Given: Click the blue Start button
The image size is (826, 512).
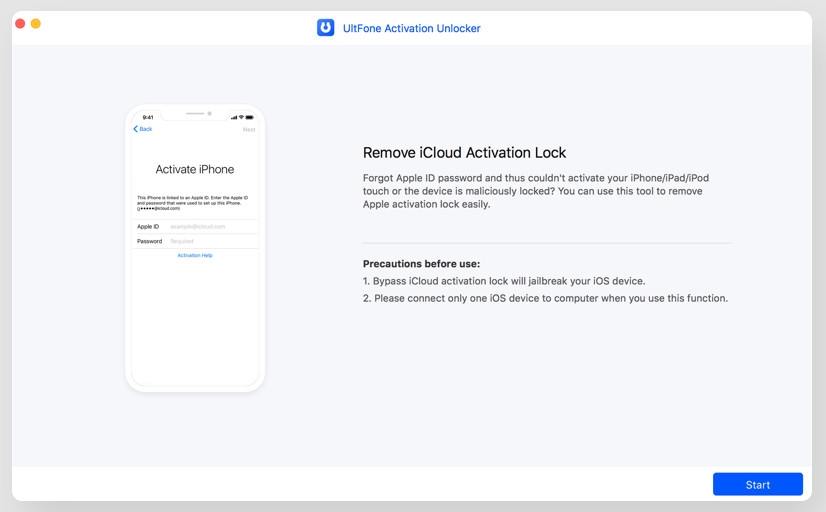Looking at the screenshot, I should click(x=758, y=484).
